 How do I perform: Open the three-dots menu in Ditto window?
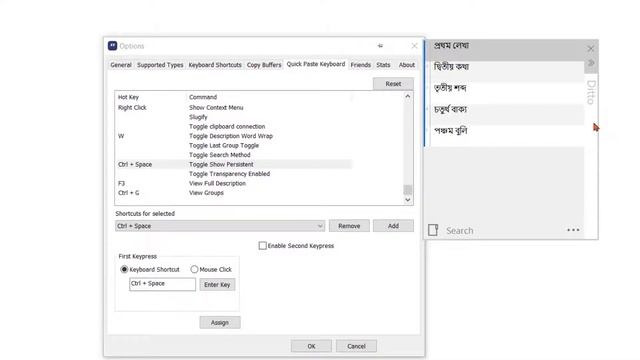coord(573,230)
